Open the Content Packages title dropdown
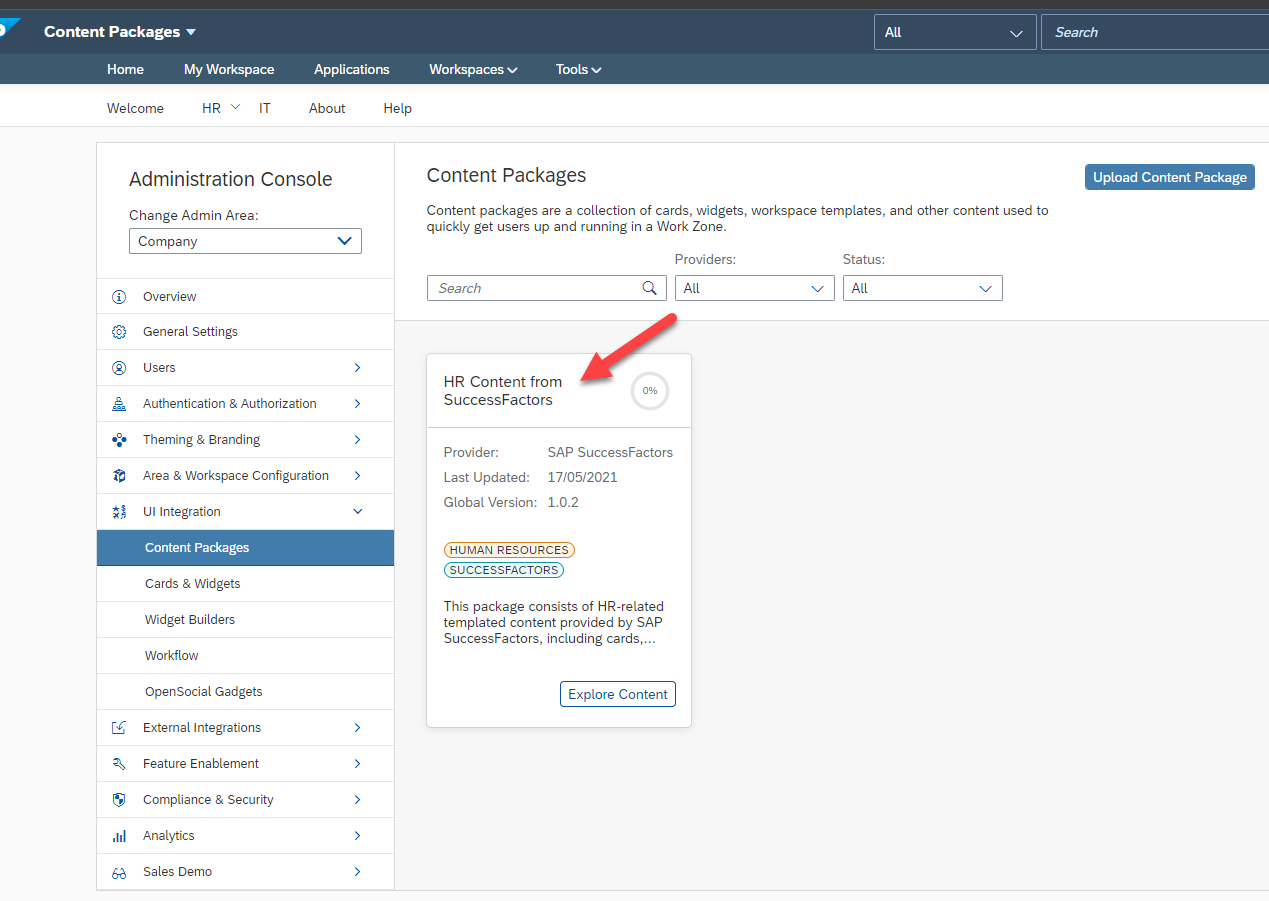Screen dimensions: 1269x901 click(x=120, y=32)
